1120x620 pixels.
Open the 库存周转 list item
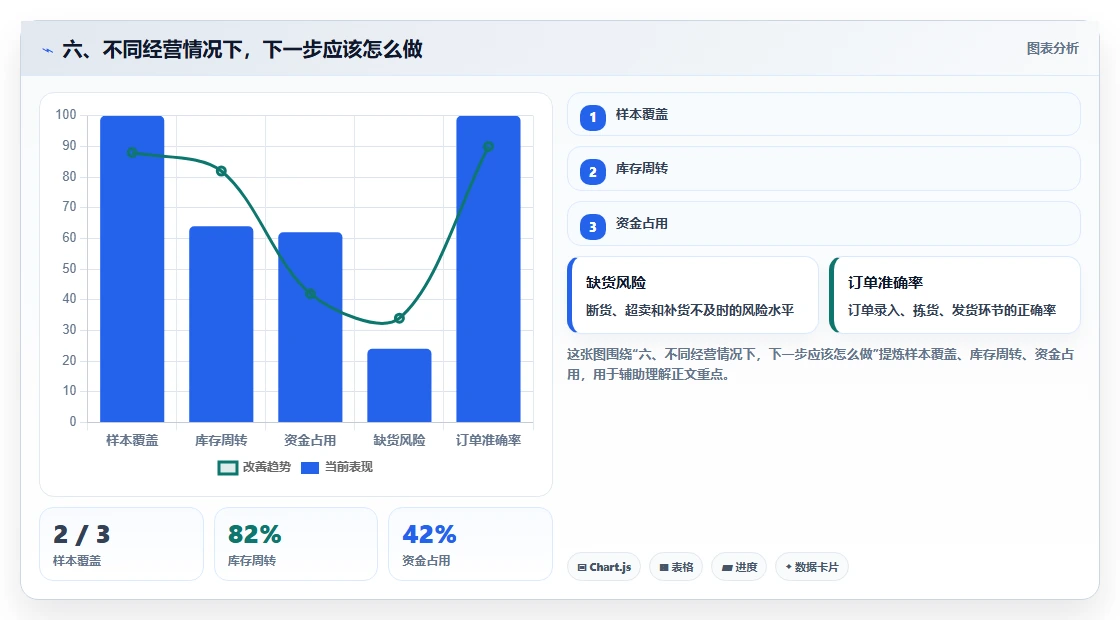pyautogui.click(x=824, y=169)
